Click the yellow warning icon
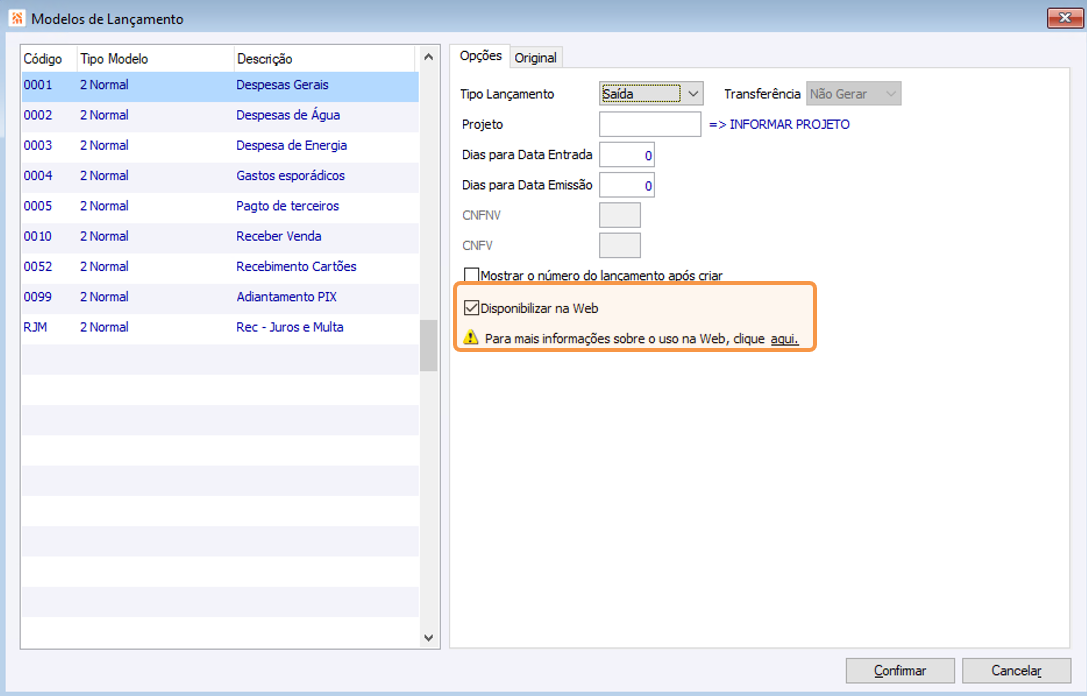The width and height of the screenshot is (1087, 696). [x=471, y=338]
